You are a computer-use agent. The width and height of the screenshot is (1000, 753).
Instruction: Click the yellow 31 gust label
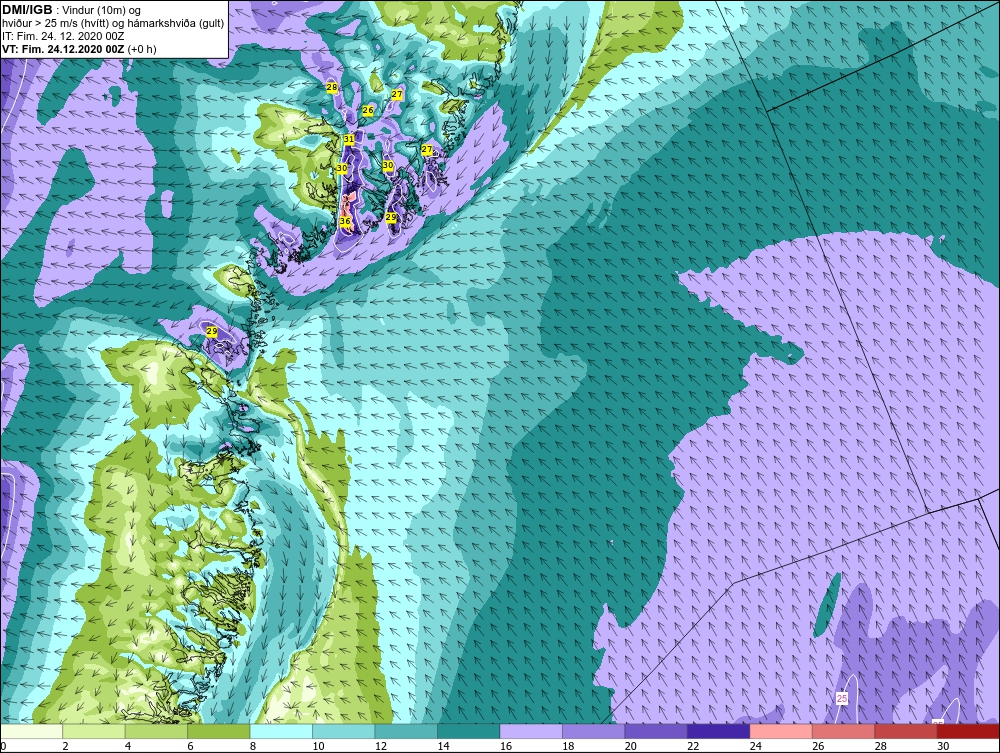coord(349,139)
